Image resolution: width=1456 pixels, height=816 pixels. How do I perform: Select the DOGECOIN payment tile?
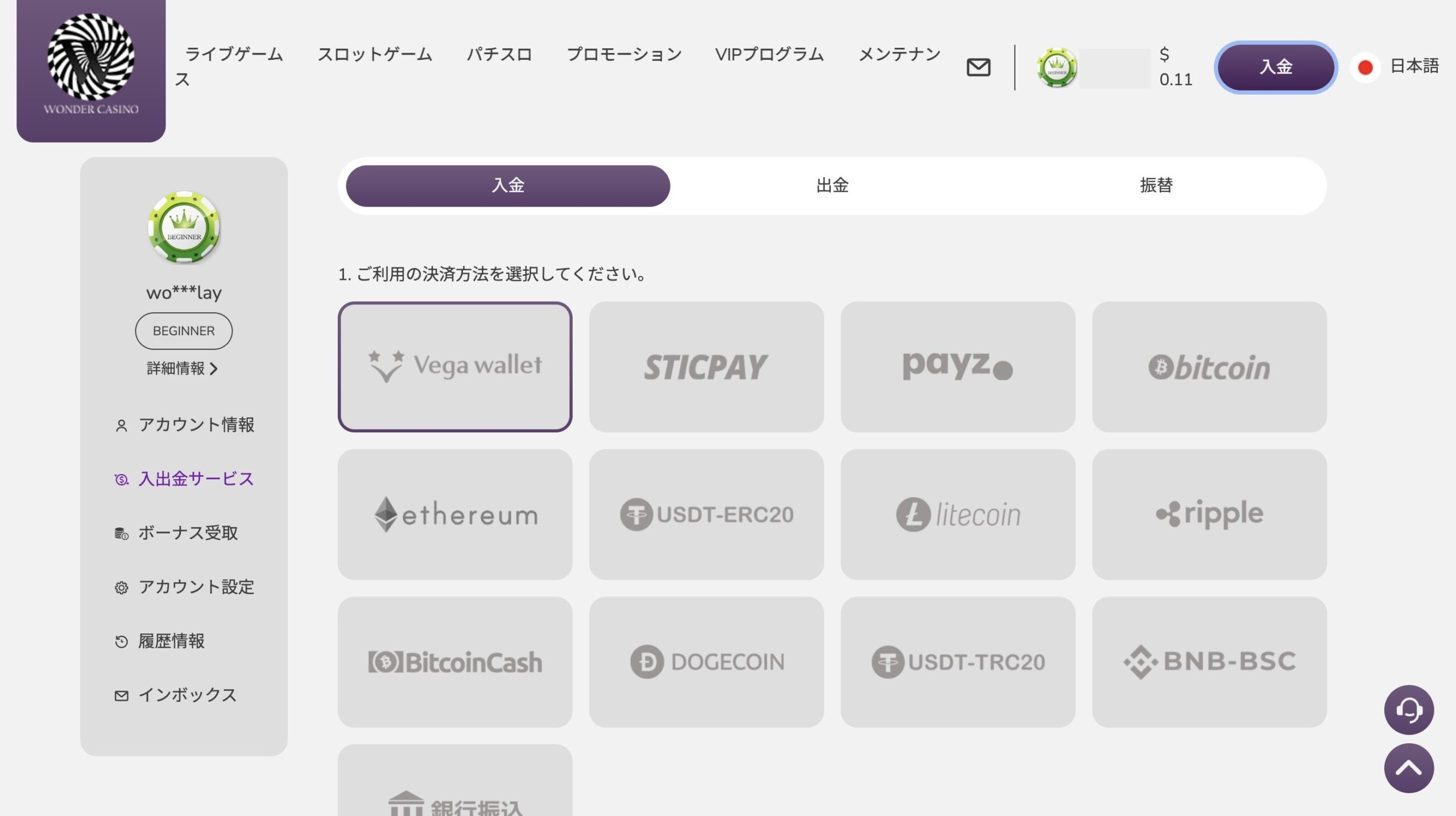(x=706, y=662)
